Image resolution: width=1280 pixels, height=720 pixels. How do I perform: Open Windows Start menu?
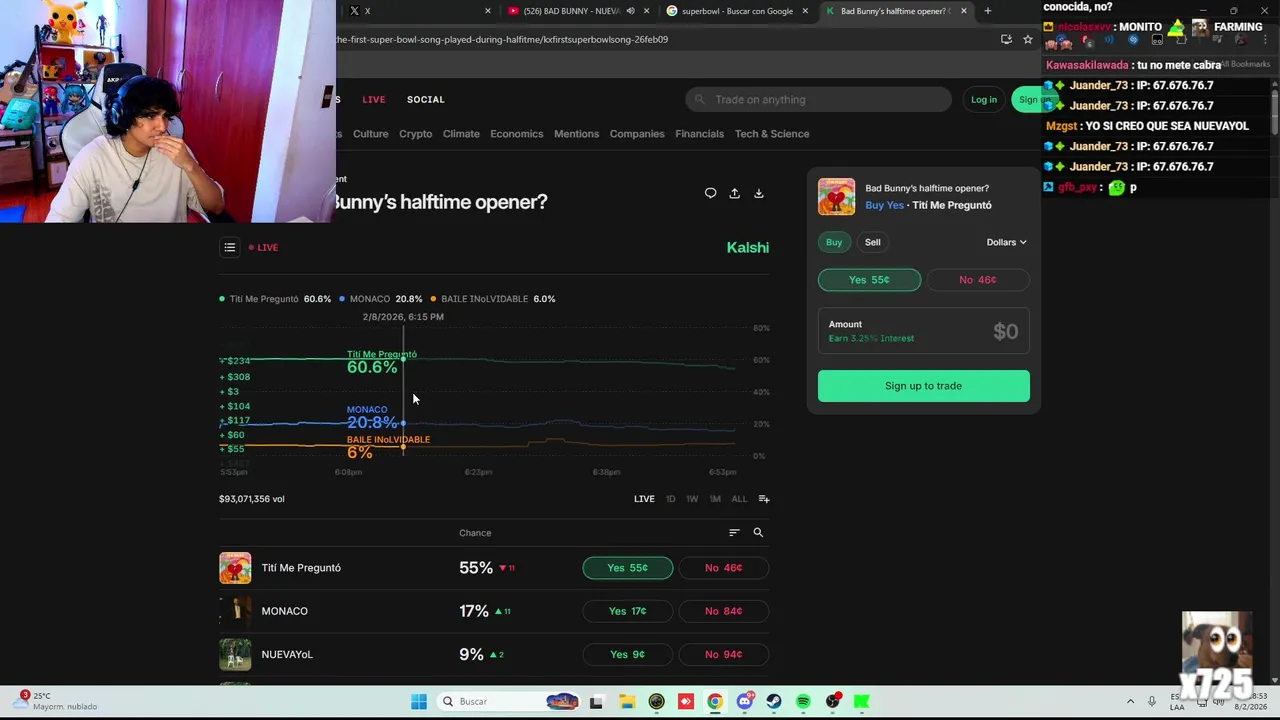click(x=419, y=701)
